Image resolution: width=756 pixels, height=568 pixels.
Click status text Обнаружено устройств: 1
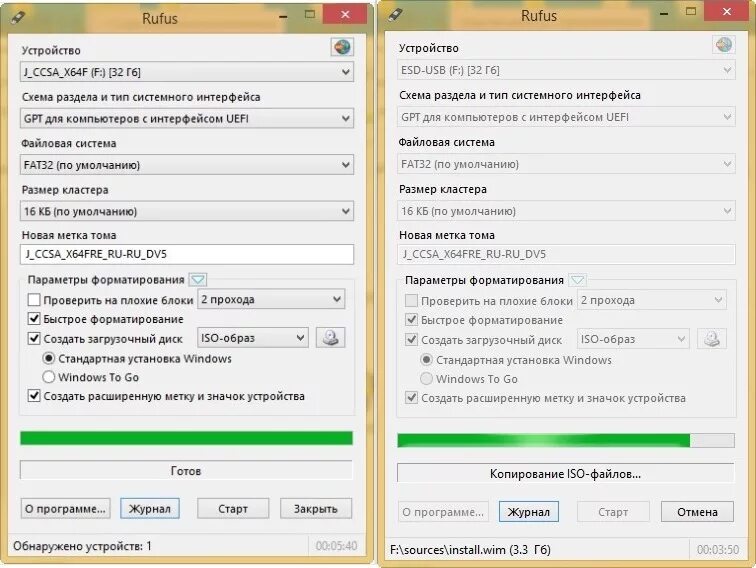coord(82,546)
